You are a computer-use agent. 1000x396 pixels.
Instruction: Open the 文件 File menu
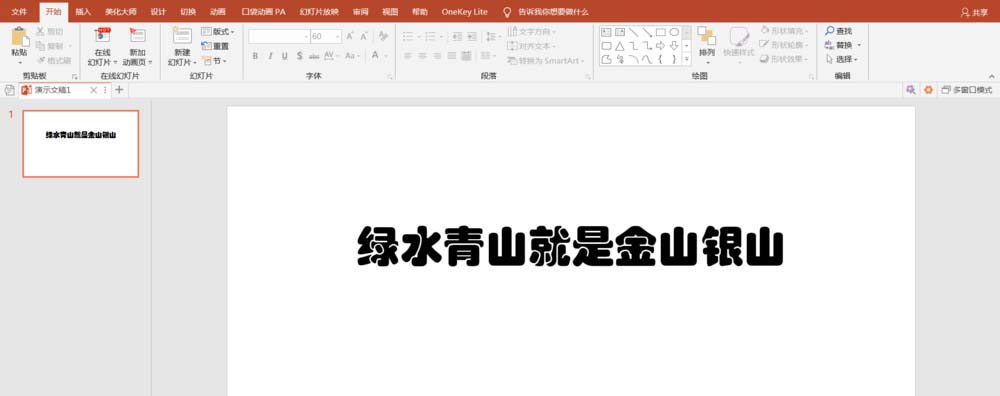(19, 11)
